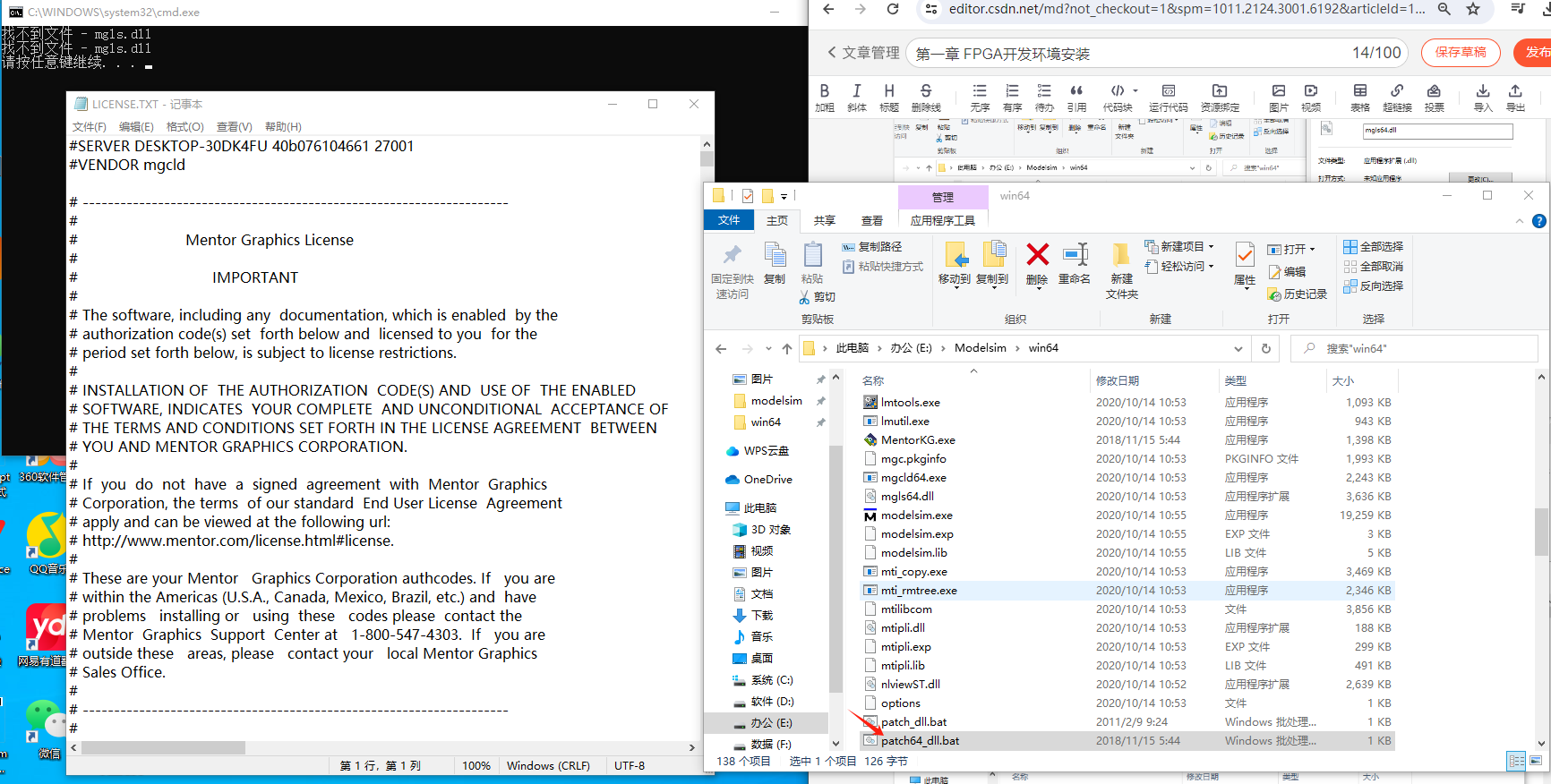Screen dimensions: 1551x784
Task: Click select none (全部取消) in ribbon
Action: pyautogui.click(x=1374, y=266)
